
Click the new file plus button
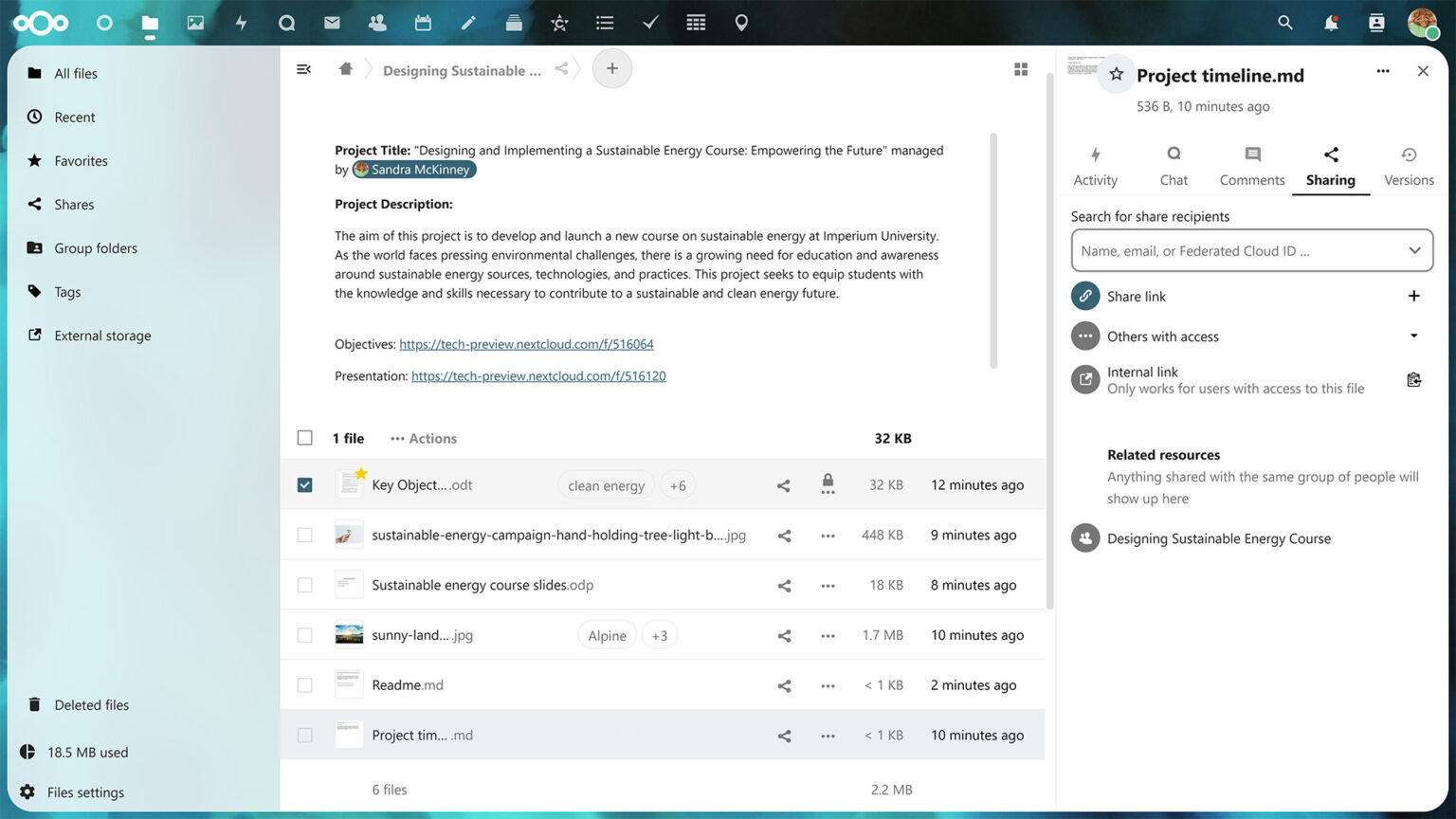tap(612, 68)
